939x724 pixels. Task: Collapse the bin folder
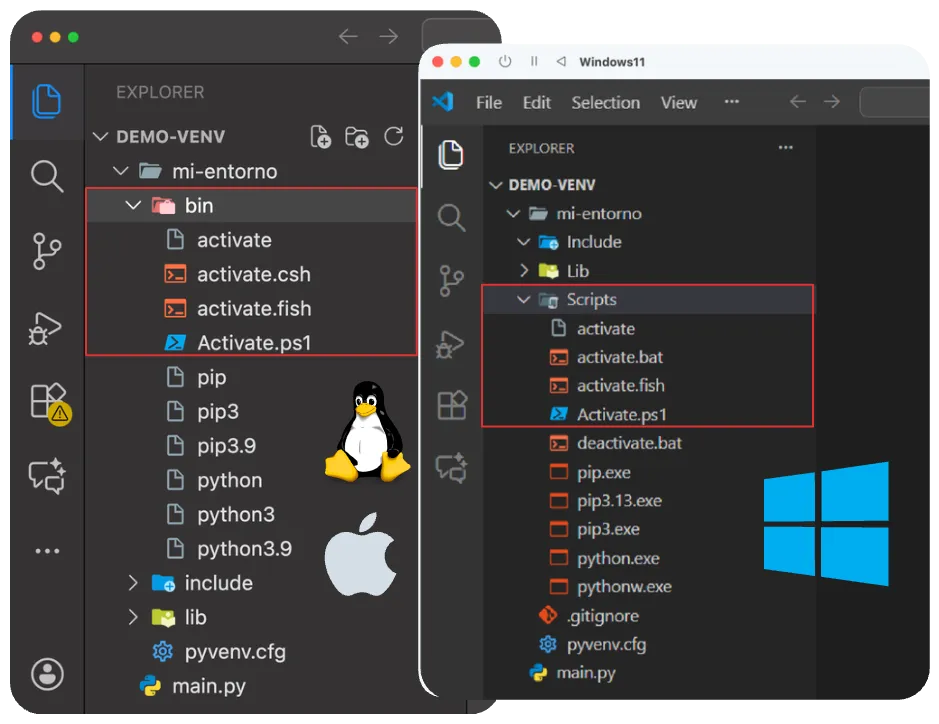[133, 206]
